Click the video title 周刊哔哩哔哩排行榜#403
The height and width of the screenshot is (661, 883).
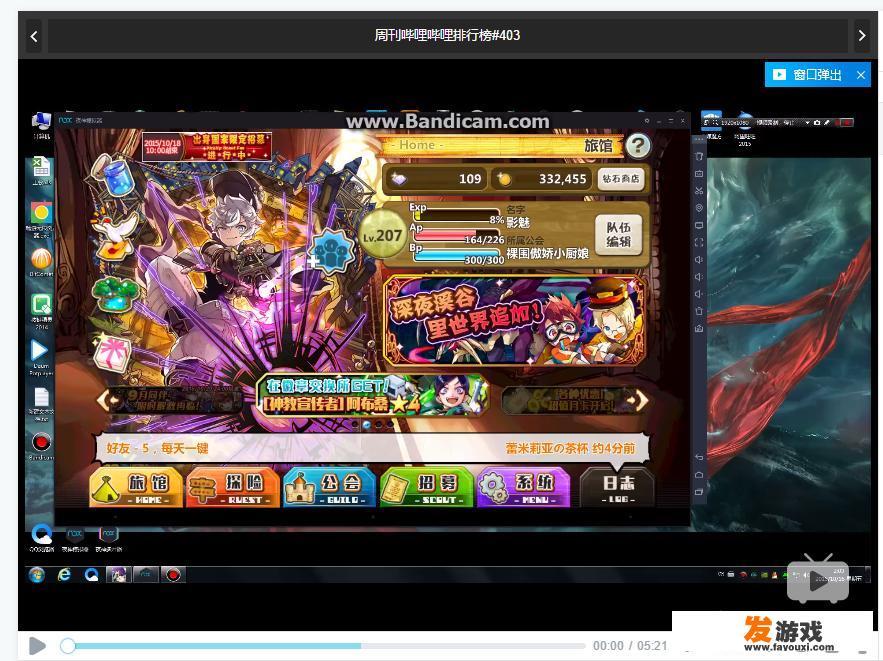pyautogui.click(x=447, y=35)
